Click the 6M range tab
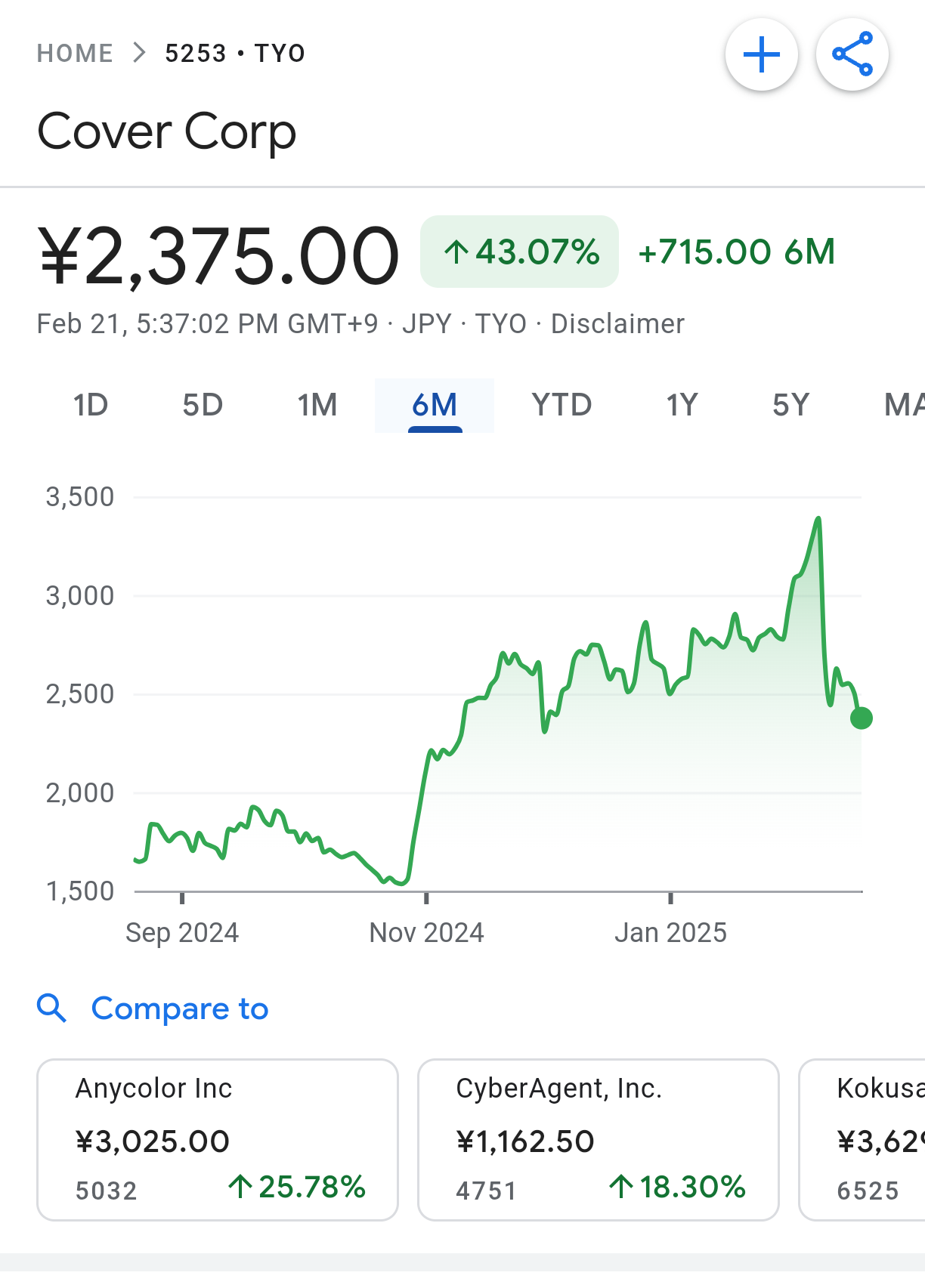This screenshot has width=925, height=1288. point(435,406)
